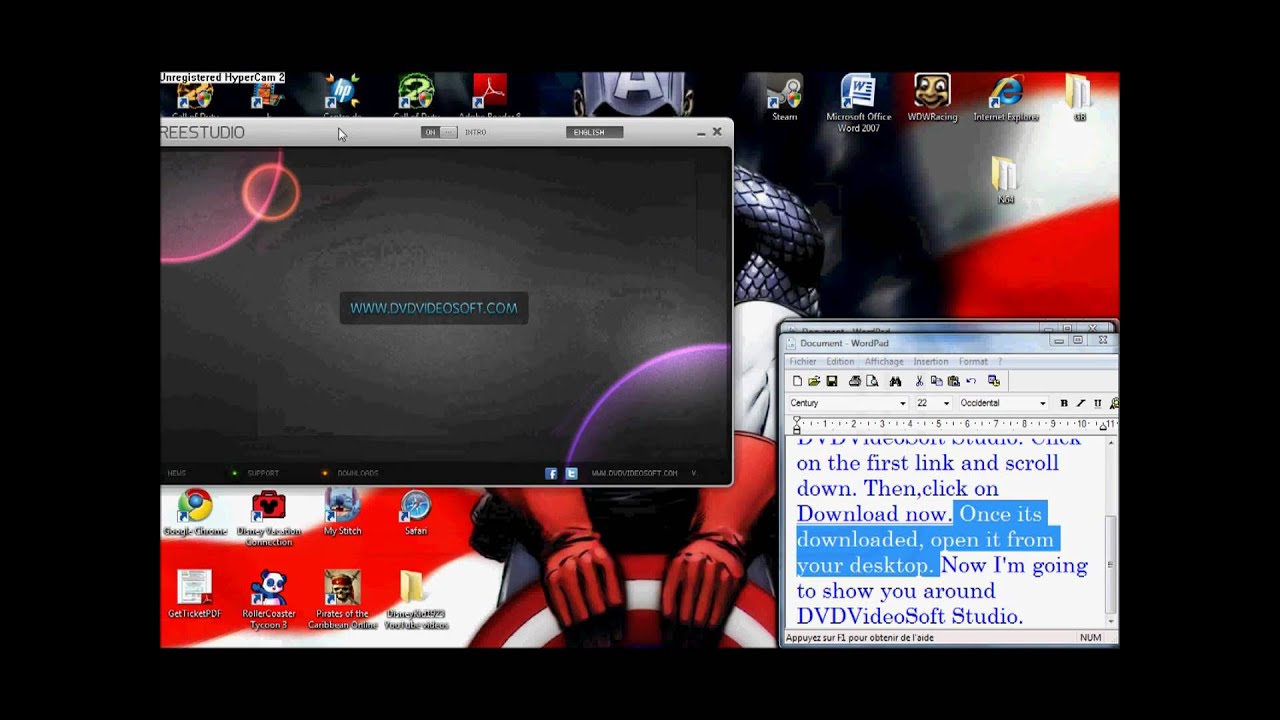Click the right indent marker on WordPad ruler
The image size is (1280, 720).
click(x=1102, y=427)
